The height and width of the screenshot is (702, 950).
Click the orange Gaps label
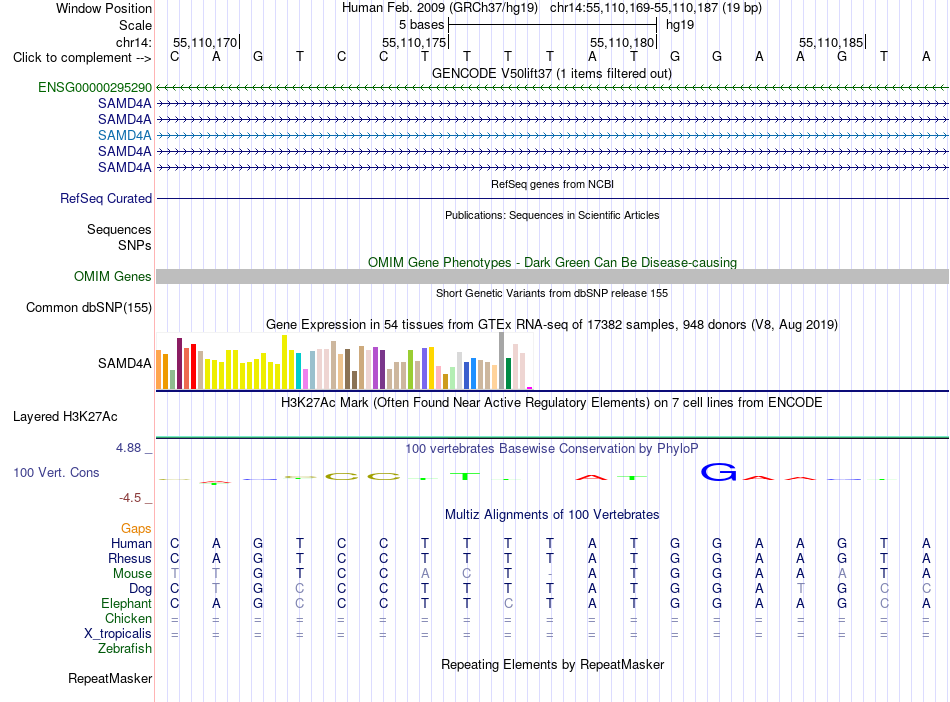point(136,529)
